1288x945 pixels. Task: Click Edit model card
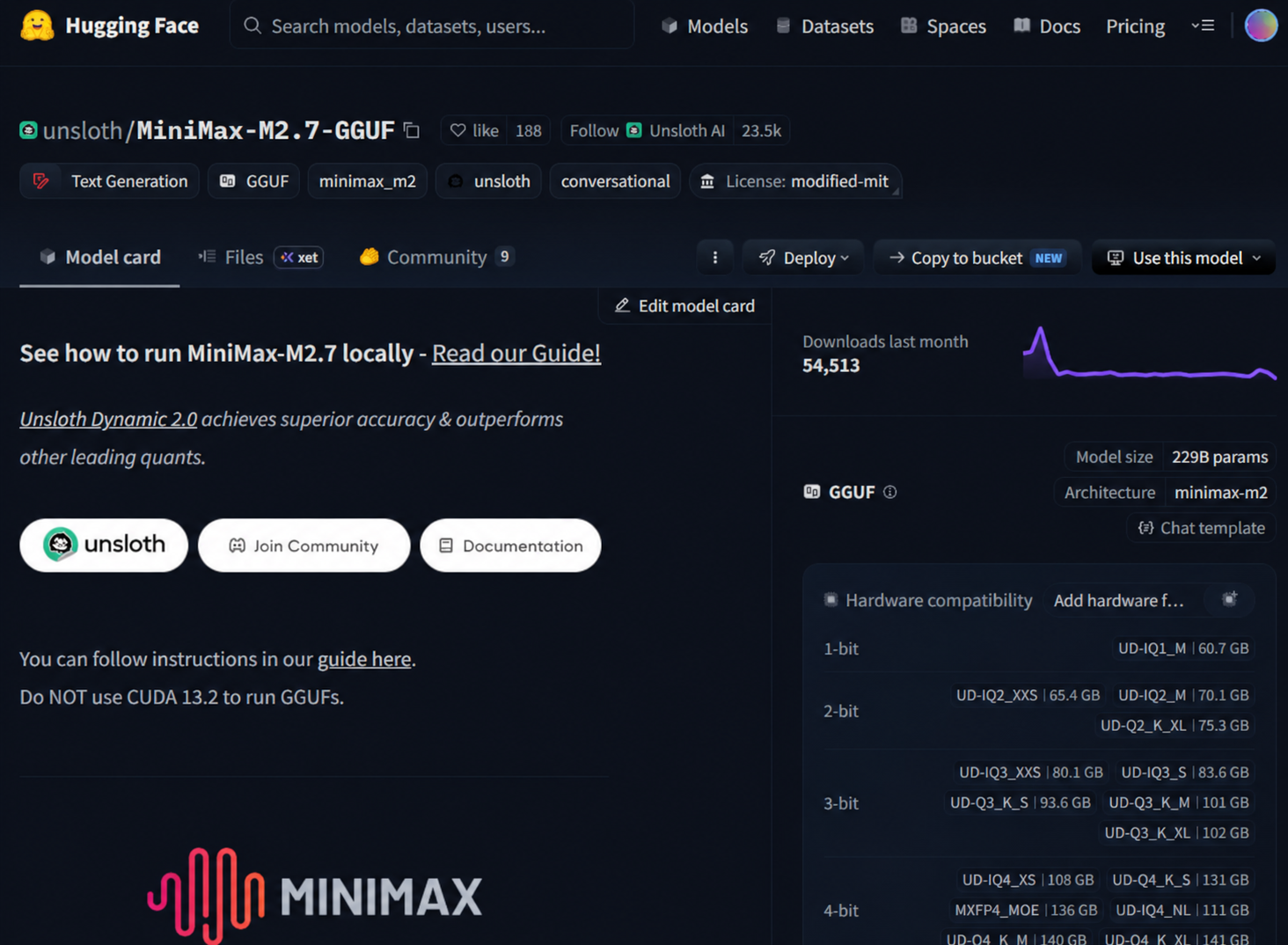[x=684, y=305]
